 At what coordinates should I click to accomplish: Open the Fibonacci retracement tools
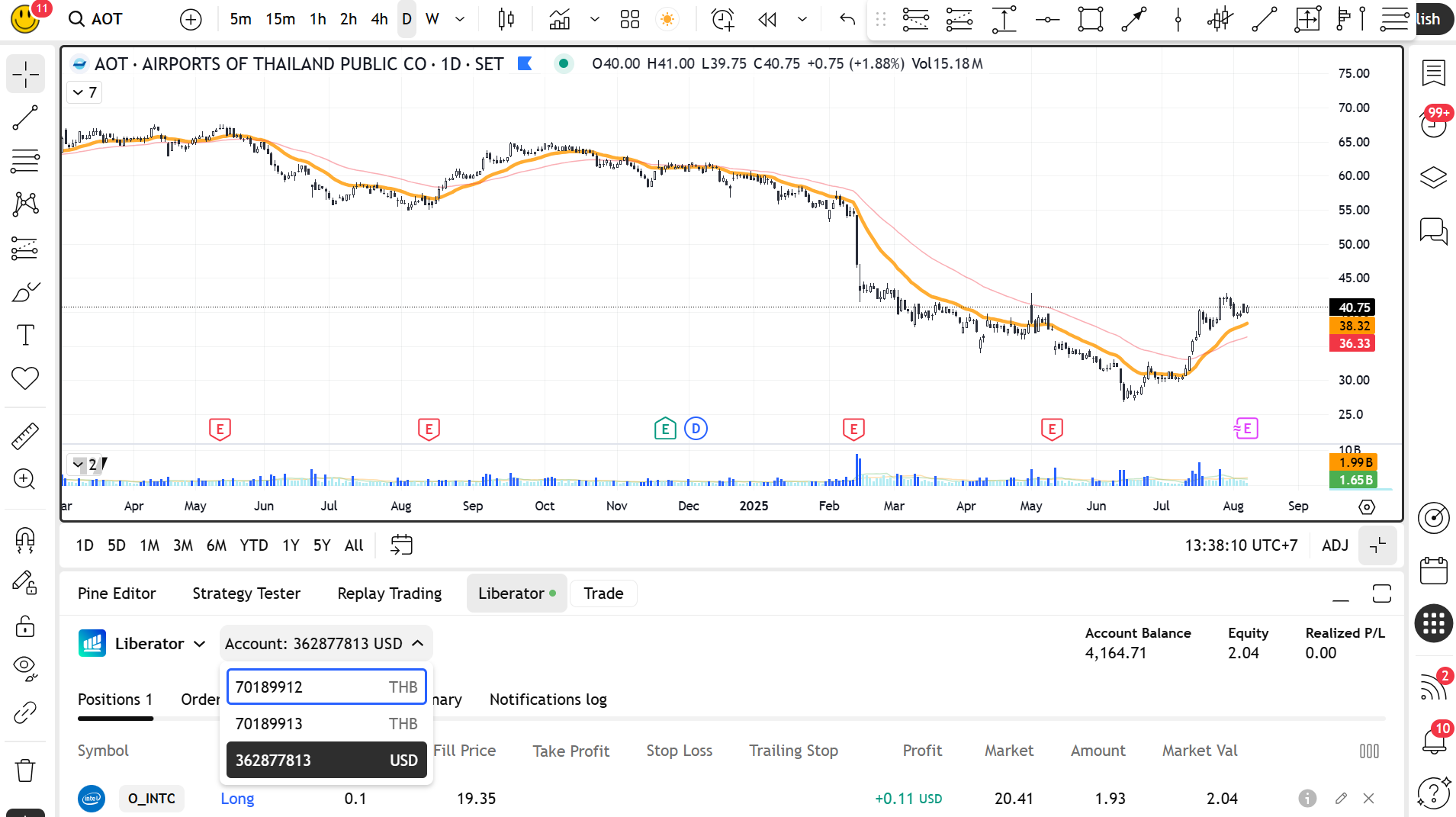pos(25,161)
